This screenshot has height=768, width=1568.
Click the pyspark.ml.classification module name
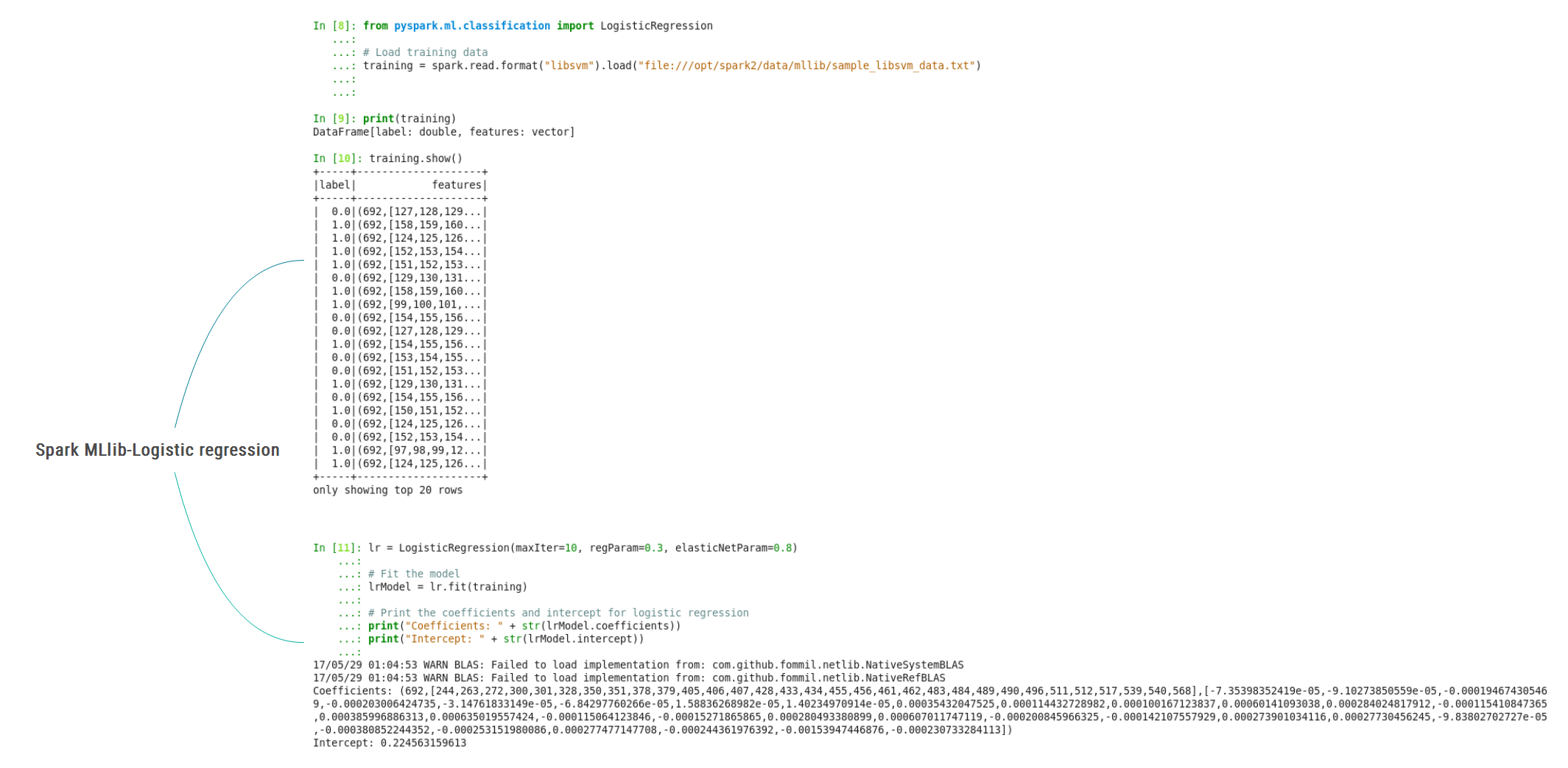pyautogui.click(x=471, y=26)
